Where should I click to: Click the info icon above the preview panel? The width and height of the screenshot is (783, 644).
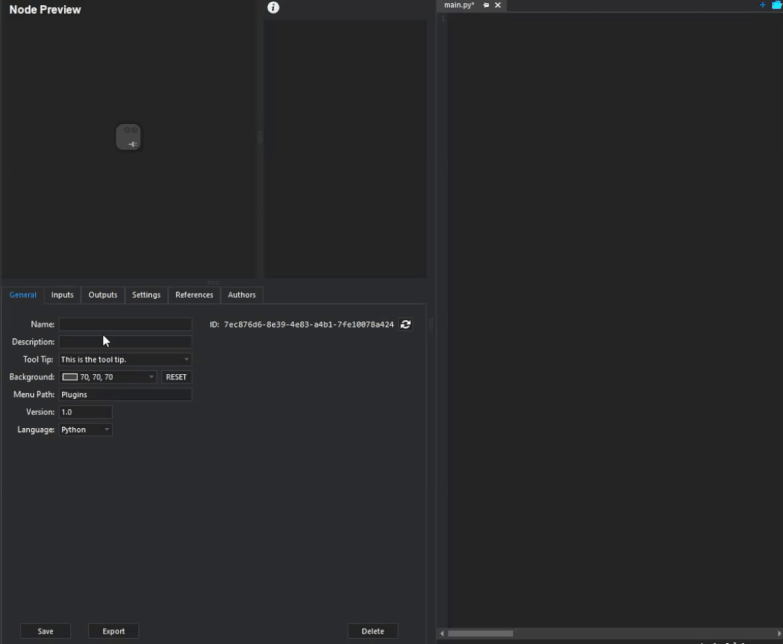(x=273, y=7)
